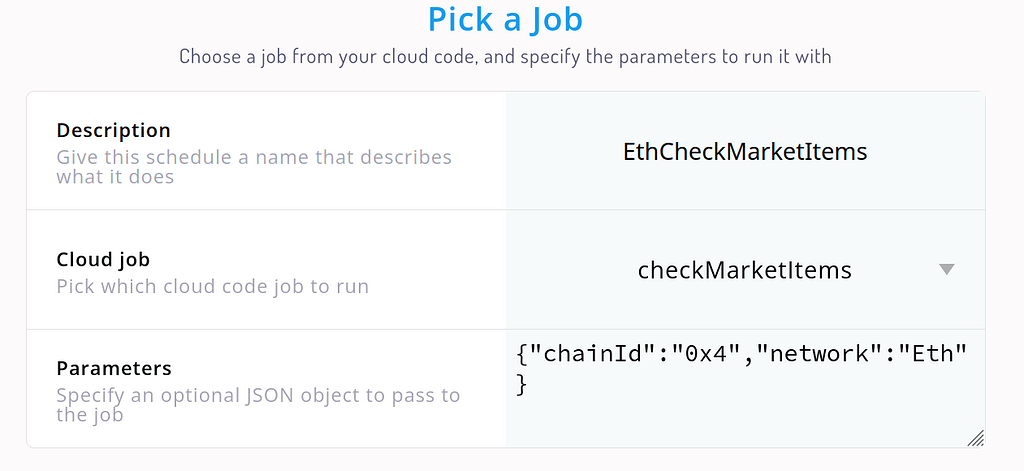Click the 'Specify an optional JSON object' hint

click(258, 405)
